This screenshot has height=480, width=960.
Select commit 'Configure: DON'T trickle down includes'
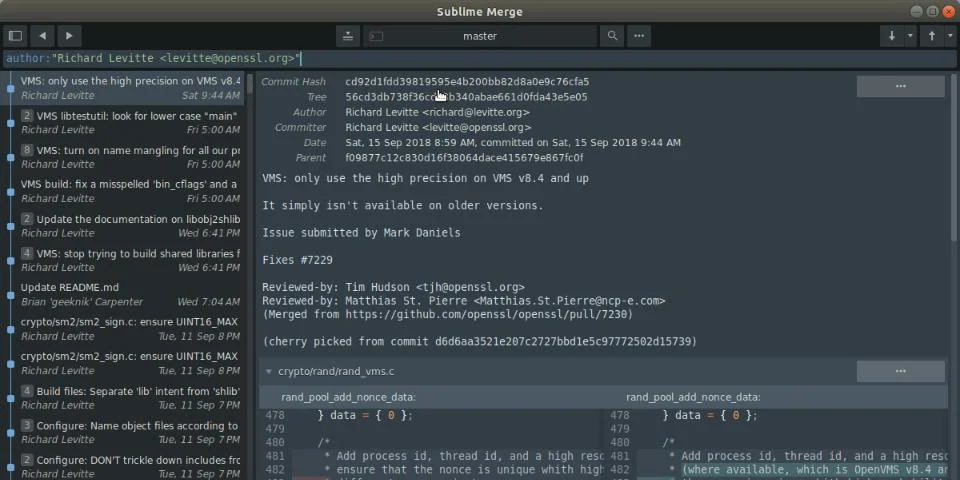(122, 467)
